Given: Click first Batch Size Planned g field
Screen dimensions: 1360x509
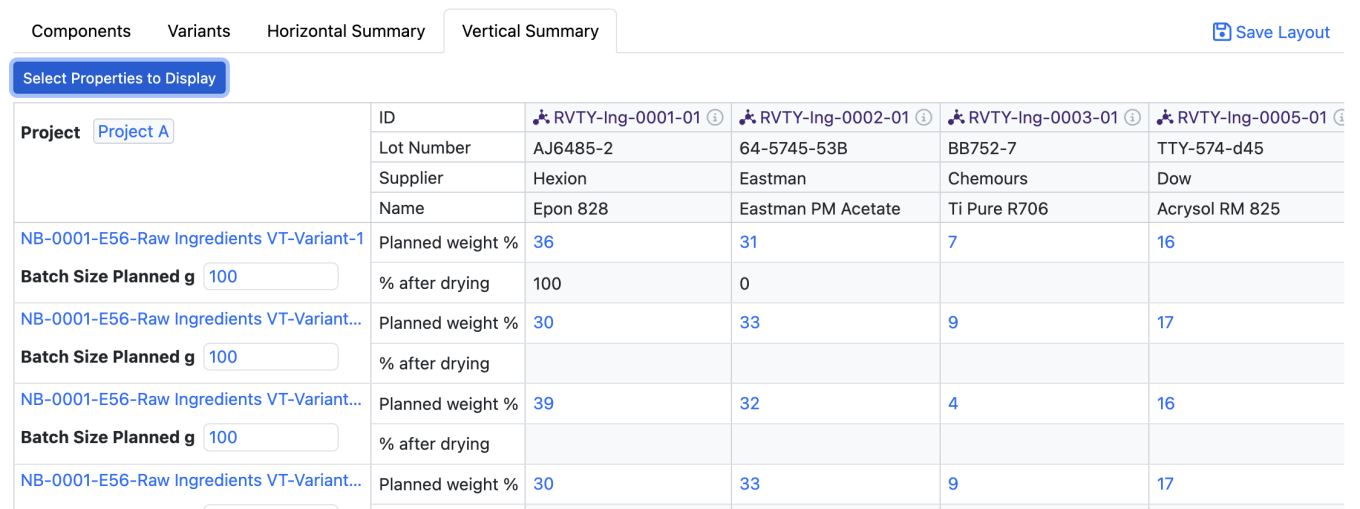Looking at the screenshot, I should [x=270, y=277].
